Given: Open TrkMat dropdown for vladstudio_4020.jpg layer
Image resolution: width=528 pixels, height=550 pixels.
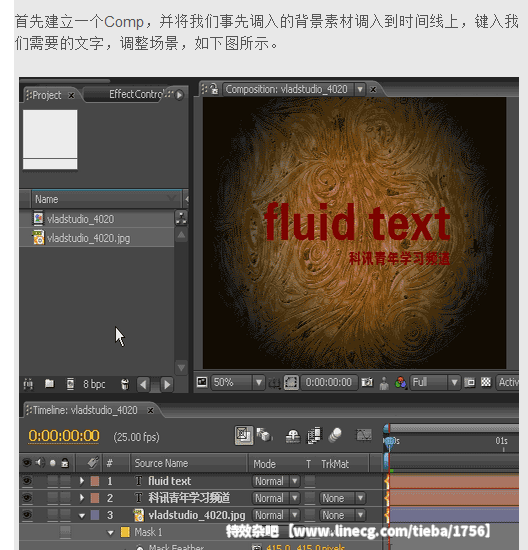Looking at the screenshot, I should click(342, 515).
